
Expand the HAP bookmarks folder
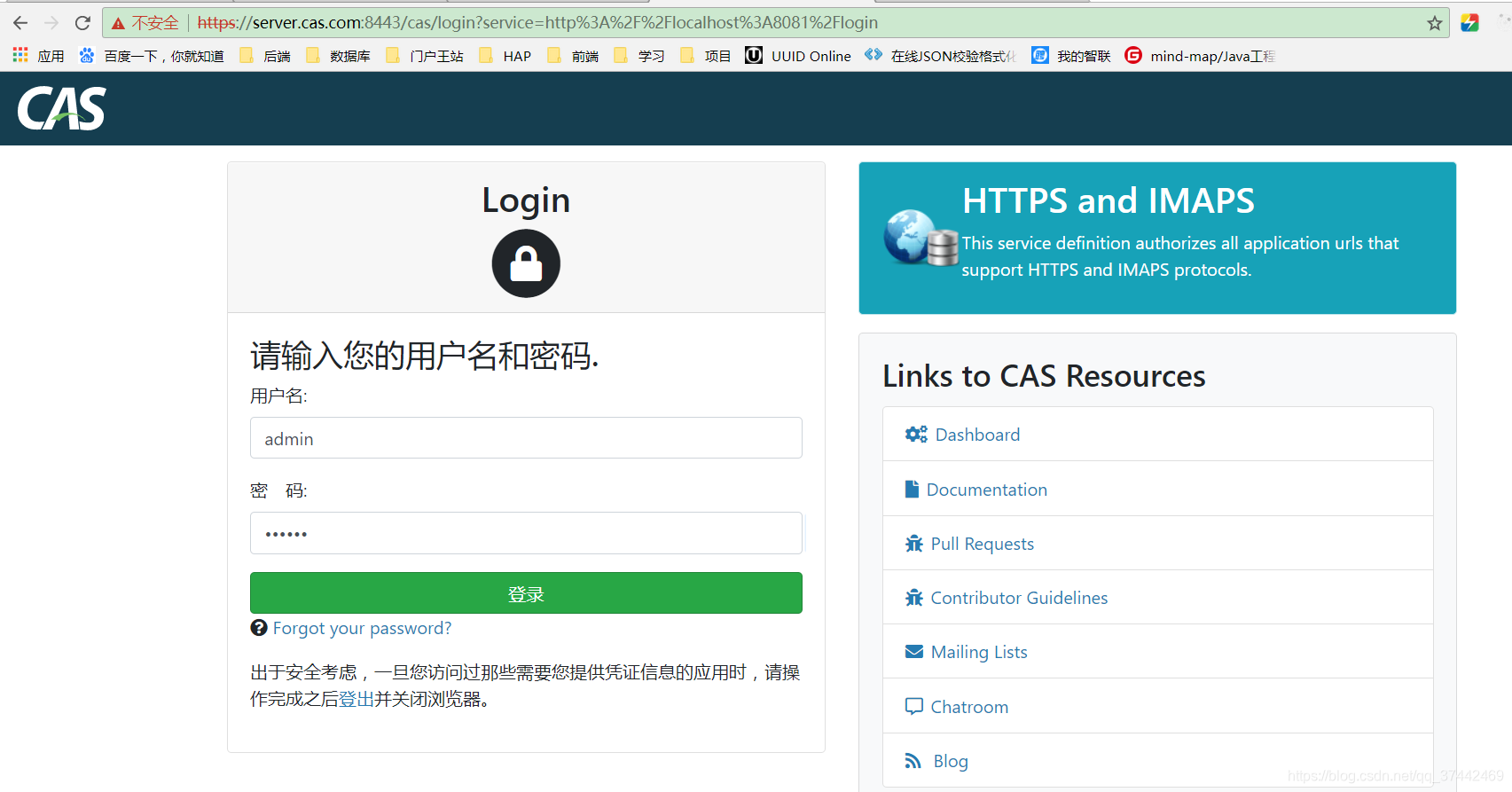click(505, 56)
